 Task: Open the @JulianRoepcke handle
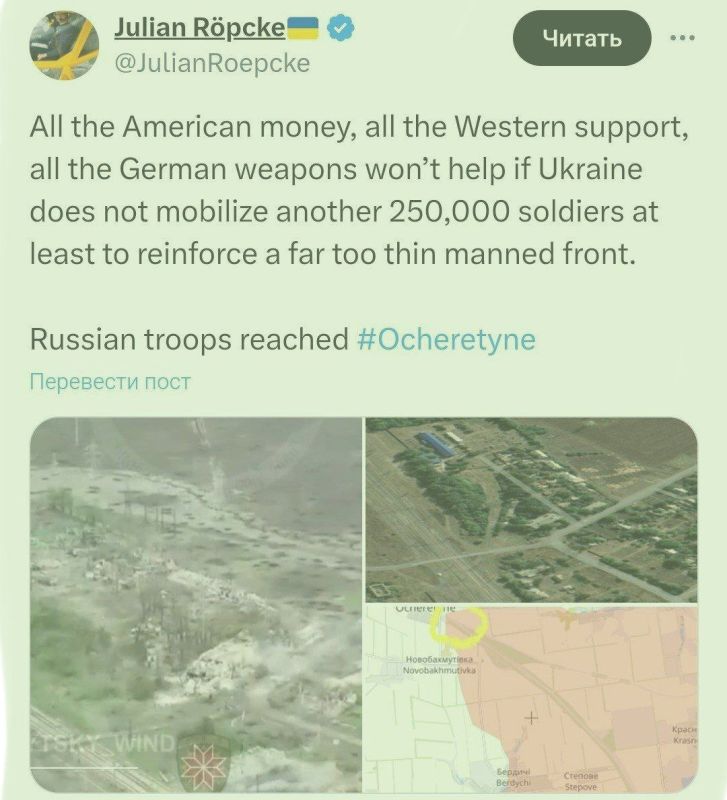tap(212, 63)
